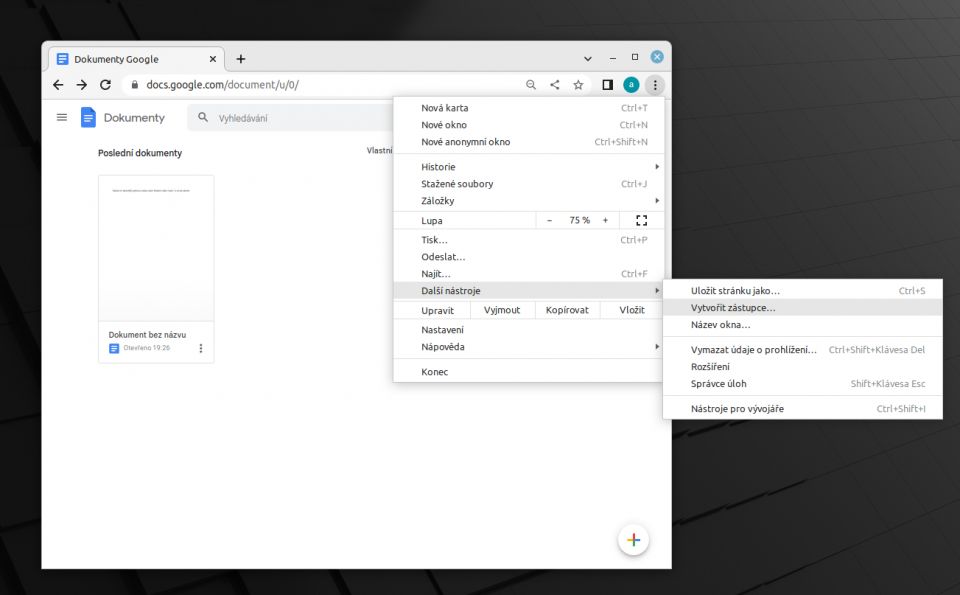This screenshot has height=595, width=960.
Task: Go forward with the forward arrow
Action: tap(81, 84)
